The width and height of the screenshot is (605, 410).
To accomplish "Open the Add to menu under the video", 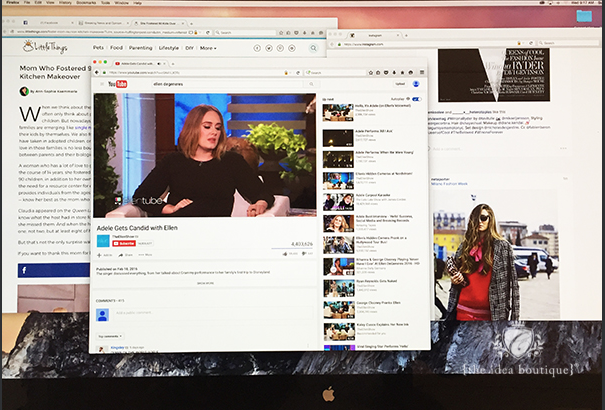I will 105,255.
